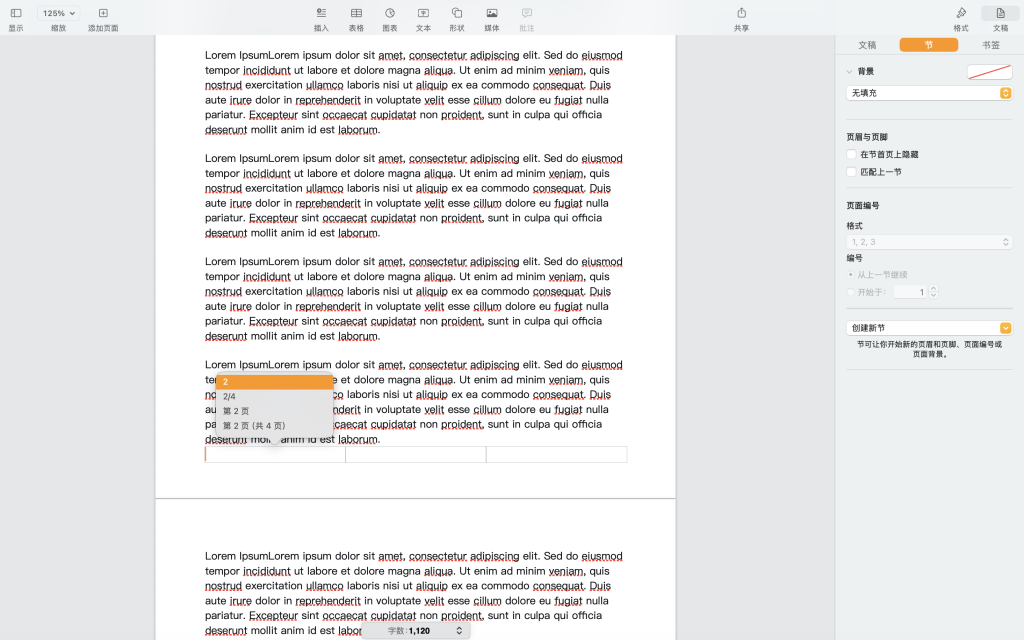Open the word count 字数 1,120 selector
The width and height of the screenshot is (1024, 640).
tap(416, 631)
